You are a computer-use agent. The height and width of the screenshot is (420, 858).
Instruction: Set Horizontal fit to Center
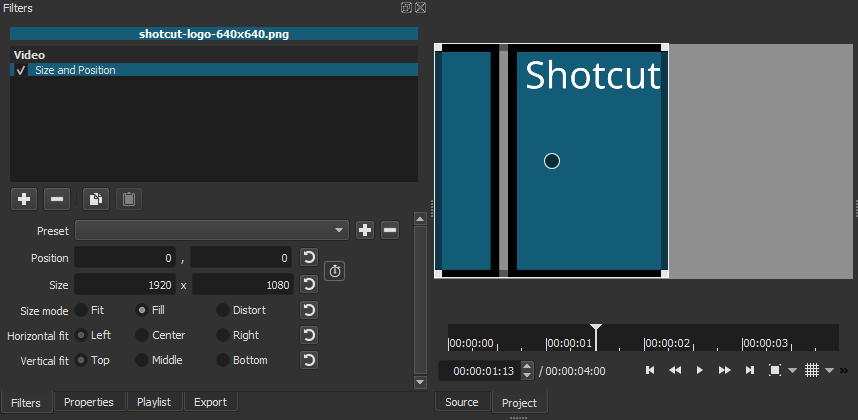[x=142, y=335]
